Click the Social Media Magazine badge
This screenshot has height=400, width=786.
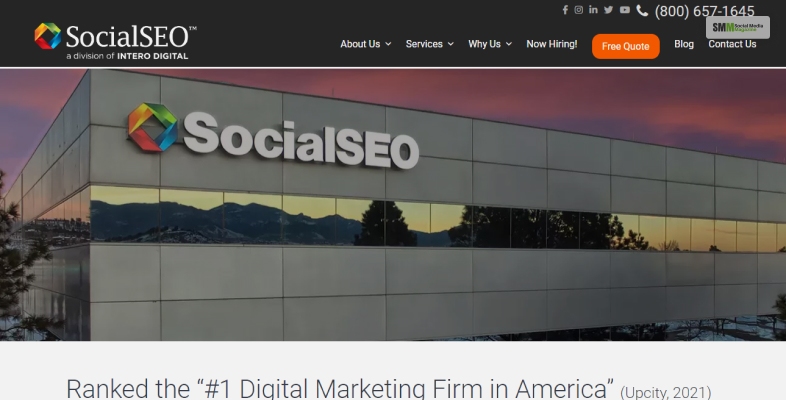tap(737, 27)
